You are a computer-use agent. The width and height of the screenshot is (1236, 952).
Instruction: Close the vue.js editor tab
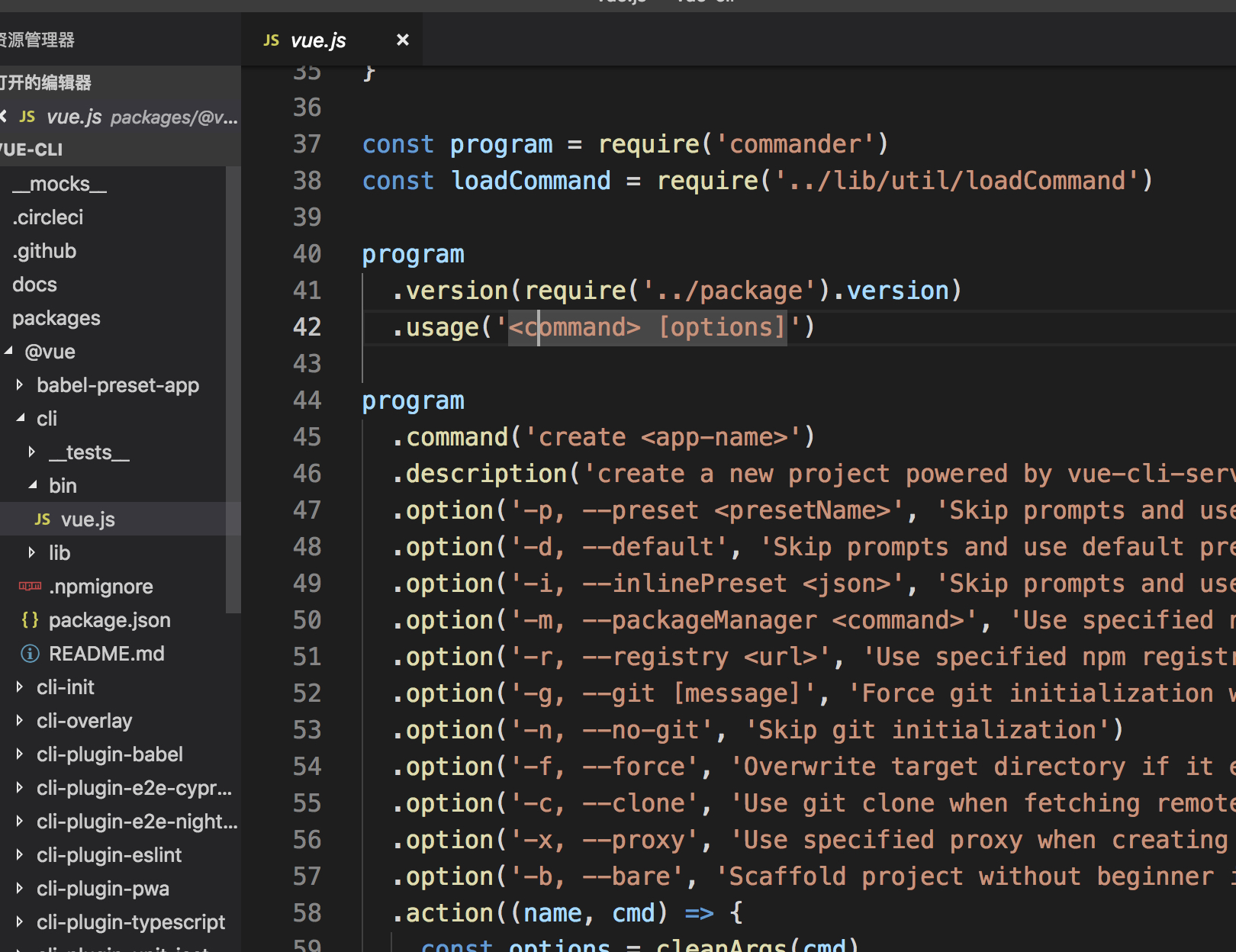point(403,40)
